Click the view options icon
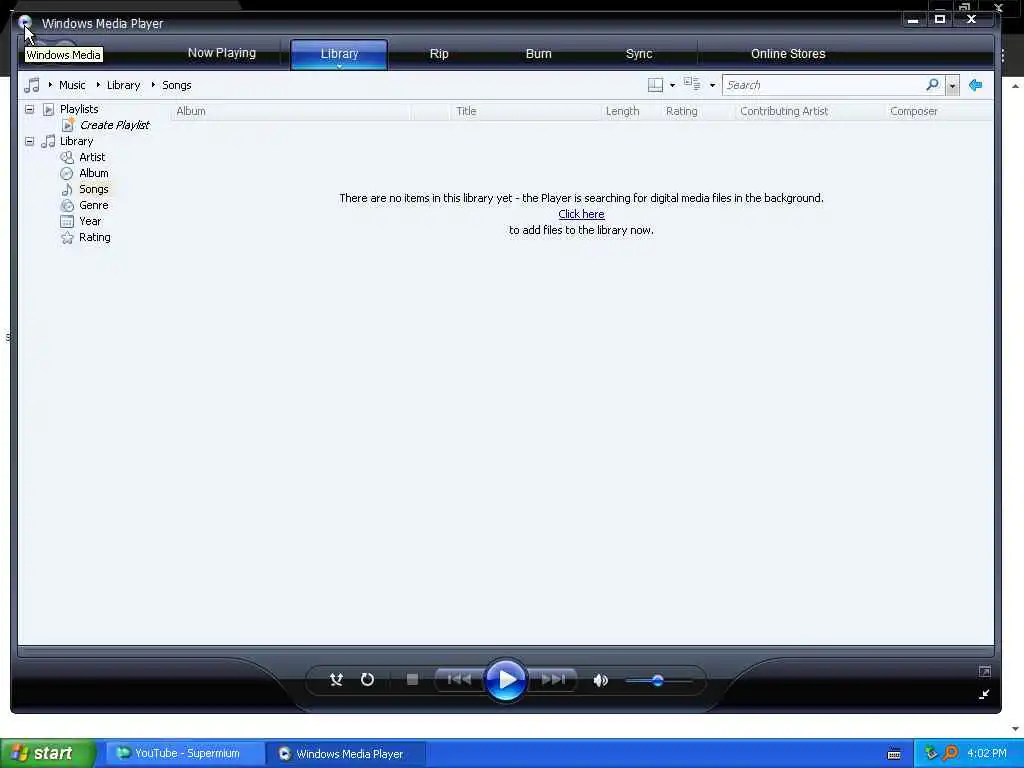Viewport: 1024px width, 768px height. click(692, 84)
